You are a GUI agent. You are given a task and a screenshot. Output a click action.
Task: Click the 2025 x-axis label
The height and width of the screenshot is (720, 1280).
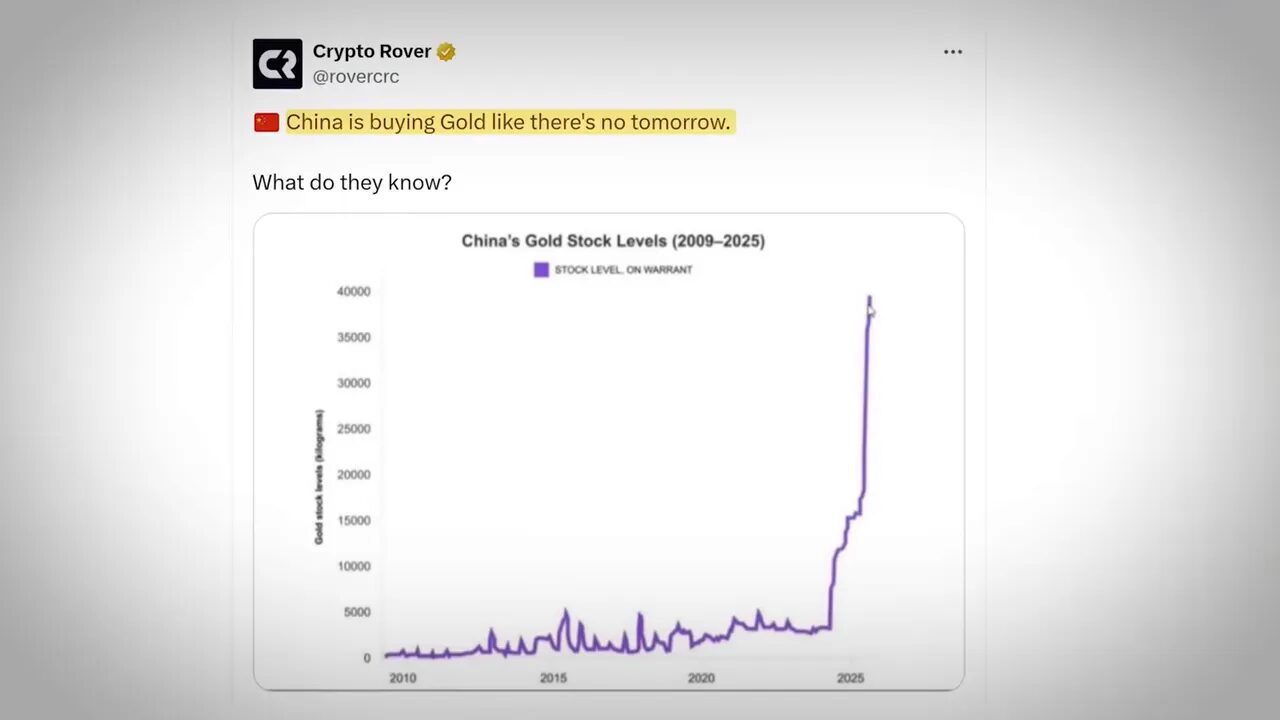[x=849, y=678]
